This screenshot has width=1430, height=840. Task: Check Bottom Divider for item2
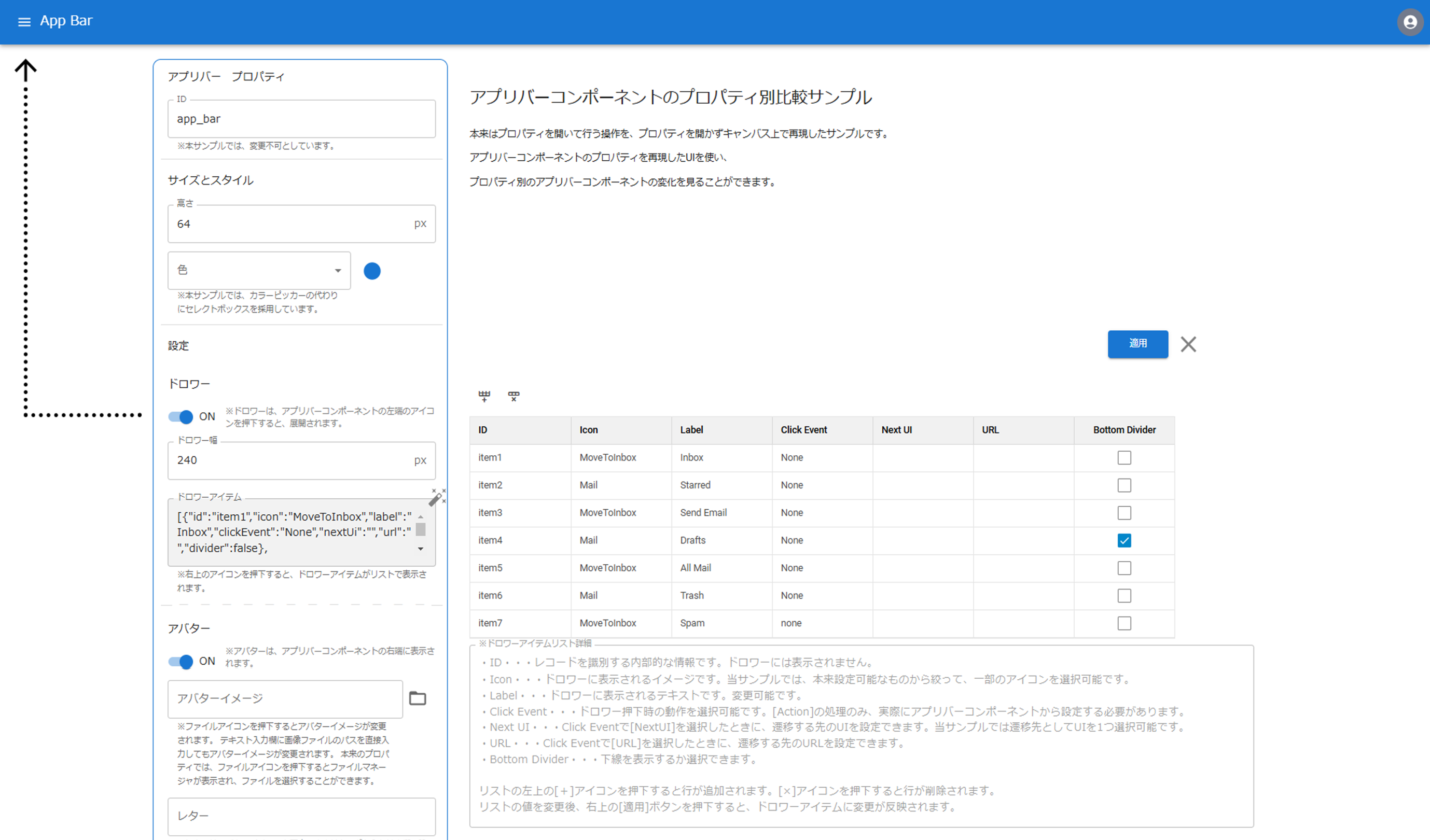point(1124,485)
